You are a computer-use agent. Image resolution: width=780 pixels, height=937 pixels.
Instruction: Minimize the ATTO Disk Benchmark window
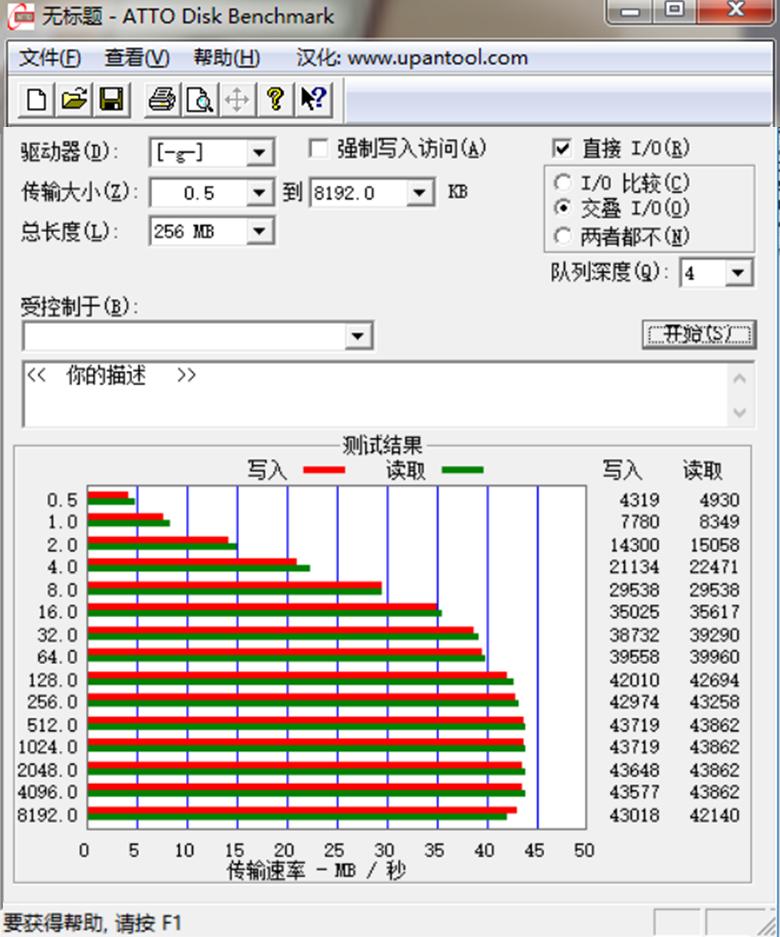[x=631, y=12]
